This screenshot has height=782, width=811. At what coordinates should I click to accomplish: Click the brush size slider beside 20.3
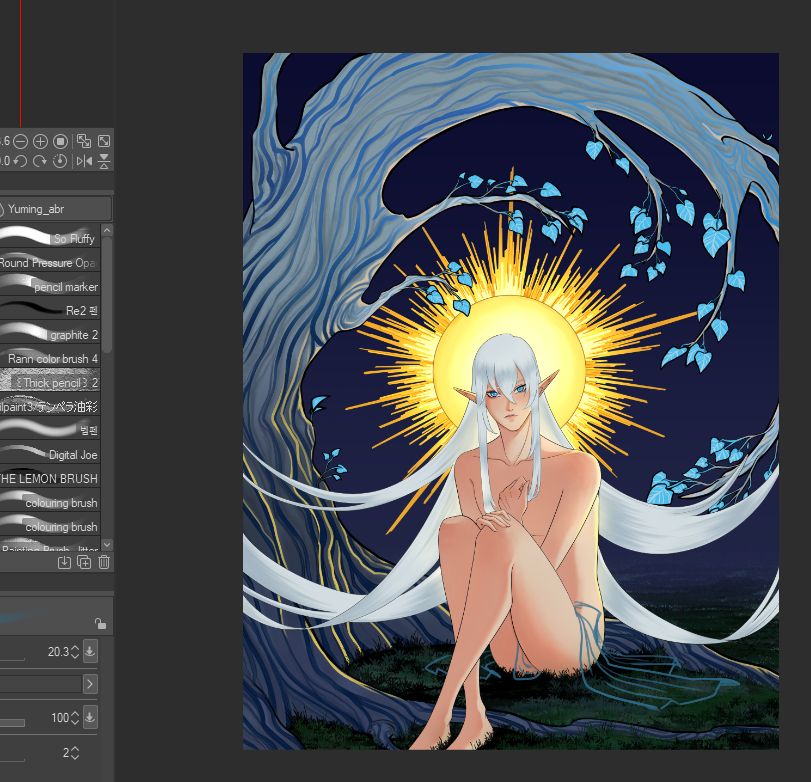tap(12, 659)
